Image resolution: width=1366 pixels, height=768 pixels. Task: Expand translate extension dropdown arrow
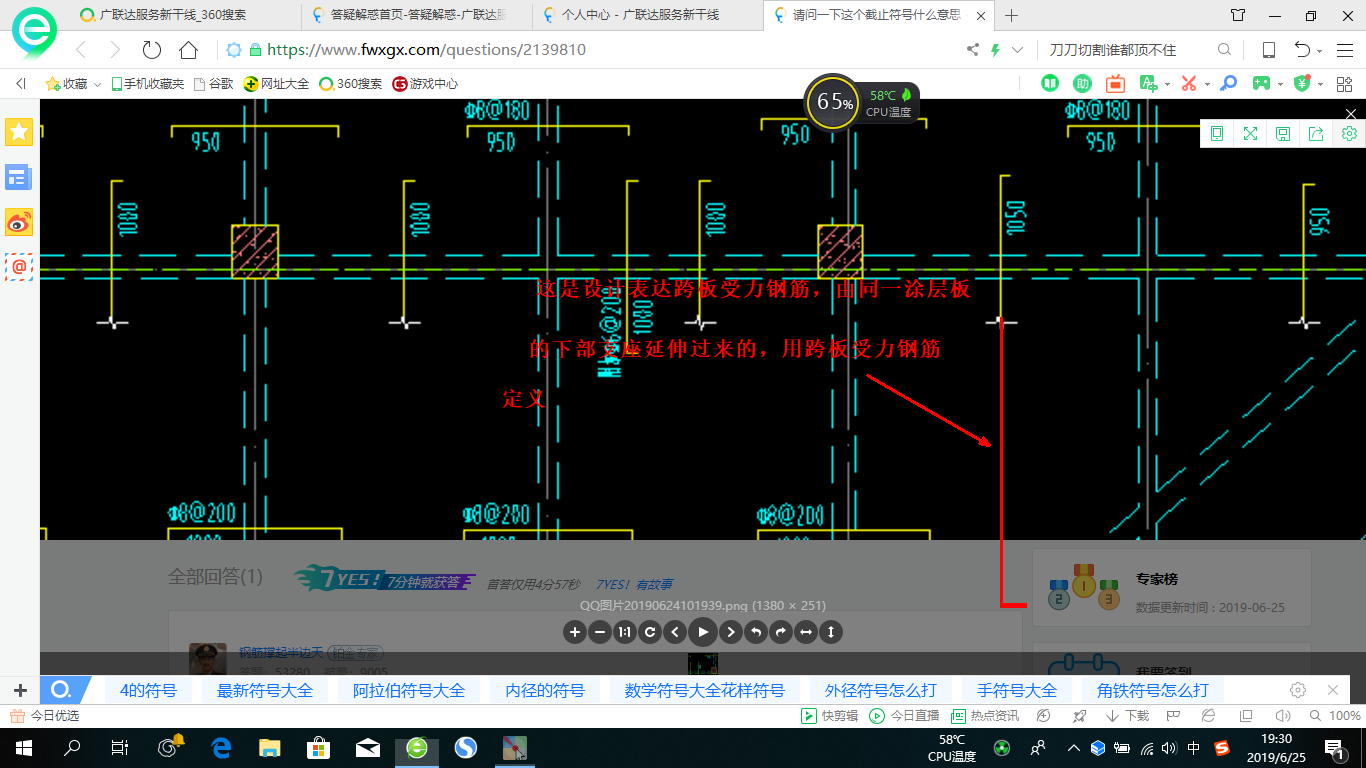(1167, 85)
